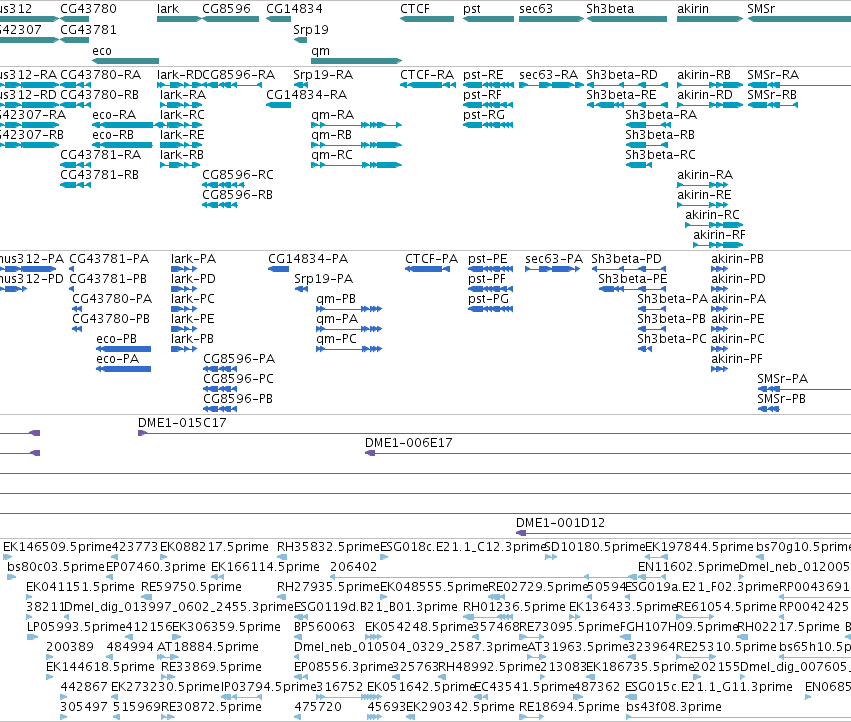Click protein akirin-PF
The height and width of the screenshot is (722, 851).
click(x=719, y=369)
